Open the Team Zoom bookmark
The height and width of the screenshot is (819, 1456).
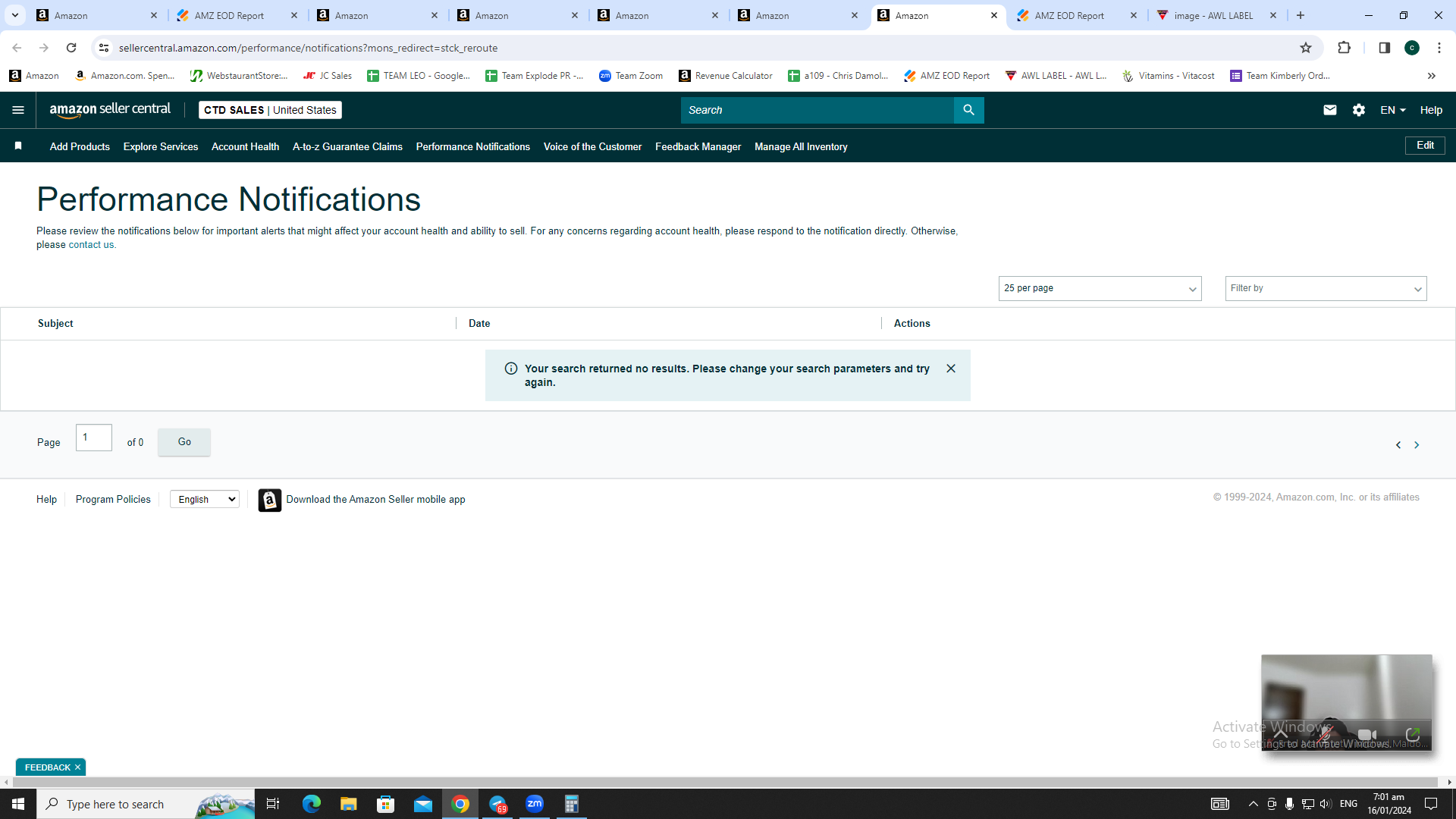click(x=631, y=76)
